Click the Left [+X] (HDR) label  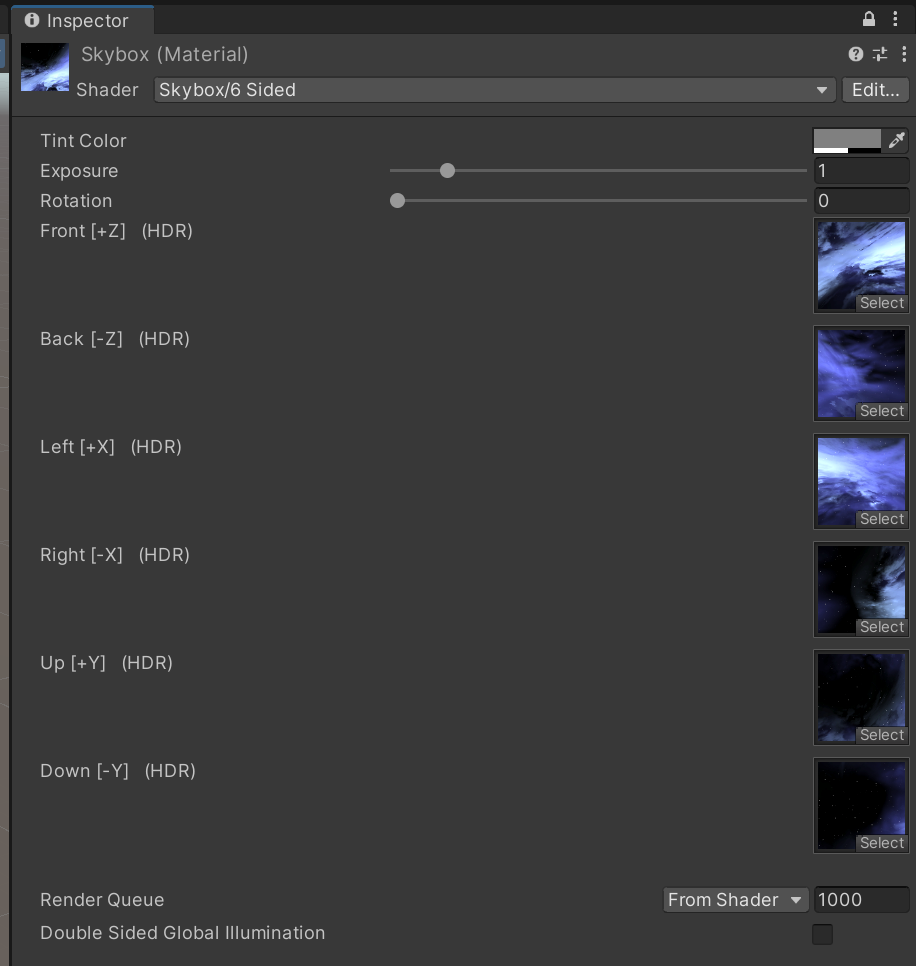click(111, 447)
